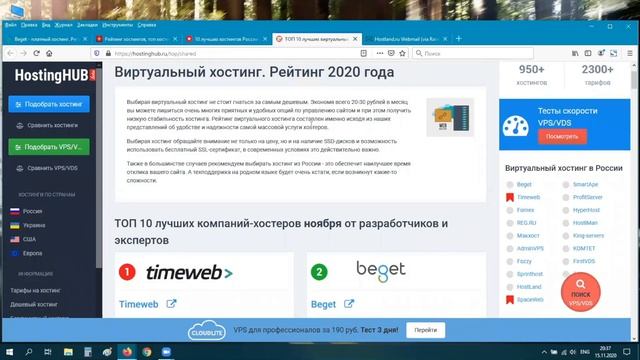Open the Firefox Home icon
Image resolution: width=640 pixels, height=360 pixels.
[49, 53]
